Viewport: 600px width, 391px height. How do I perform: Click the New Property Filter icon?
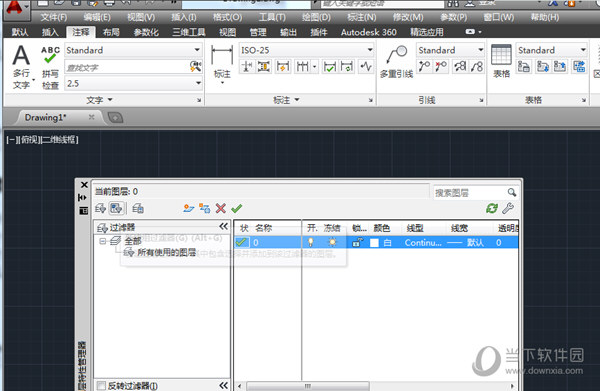tap(100, 209)
